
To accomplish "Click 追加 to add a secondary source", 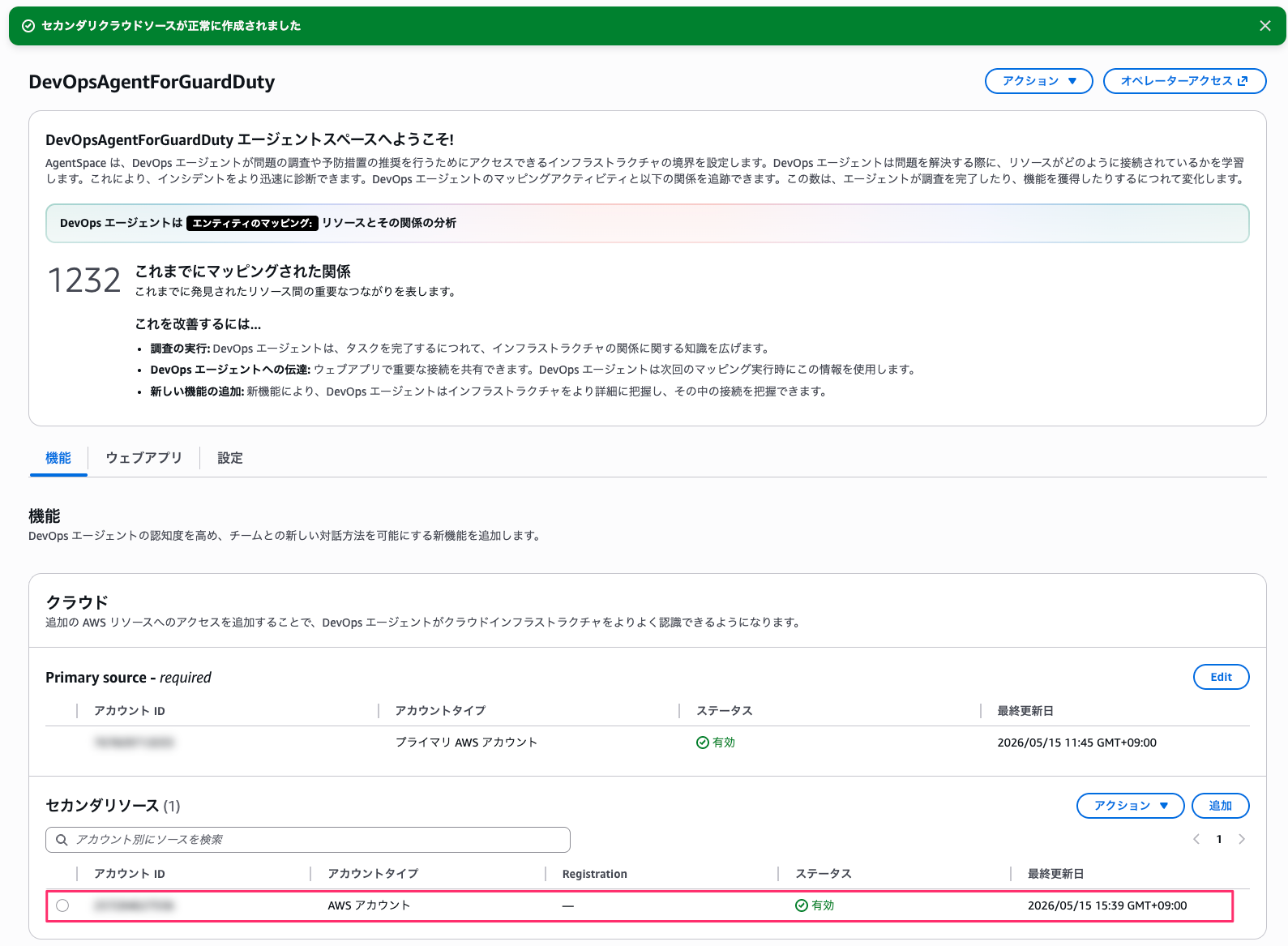I will click(x=1220, y=806).
